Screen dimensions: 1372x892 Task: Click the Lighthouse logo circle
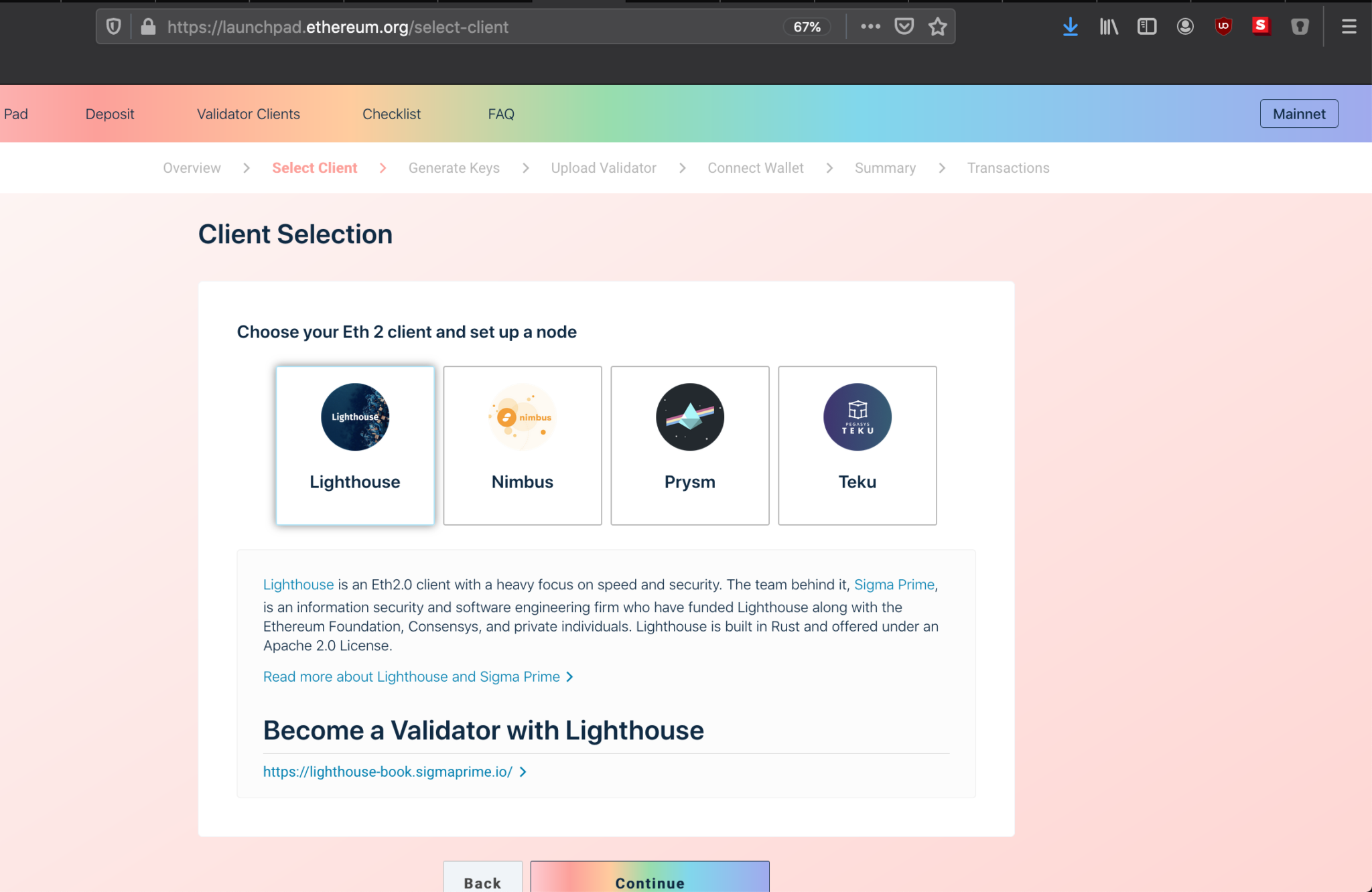[355, 417]
